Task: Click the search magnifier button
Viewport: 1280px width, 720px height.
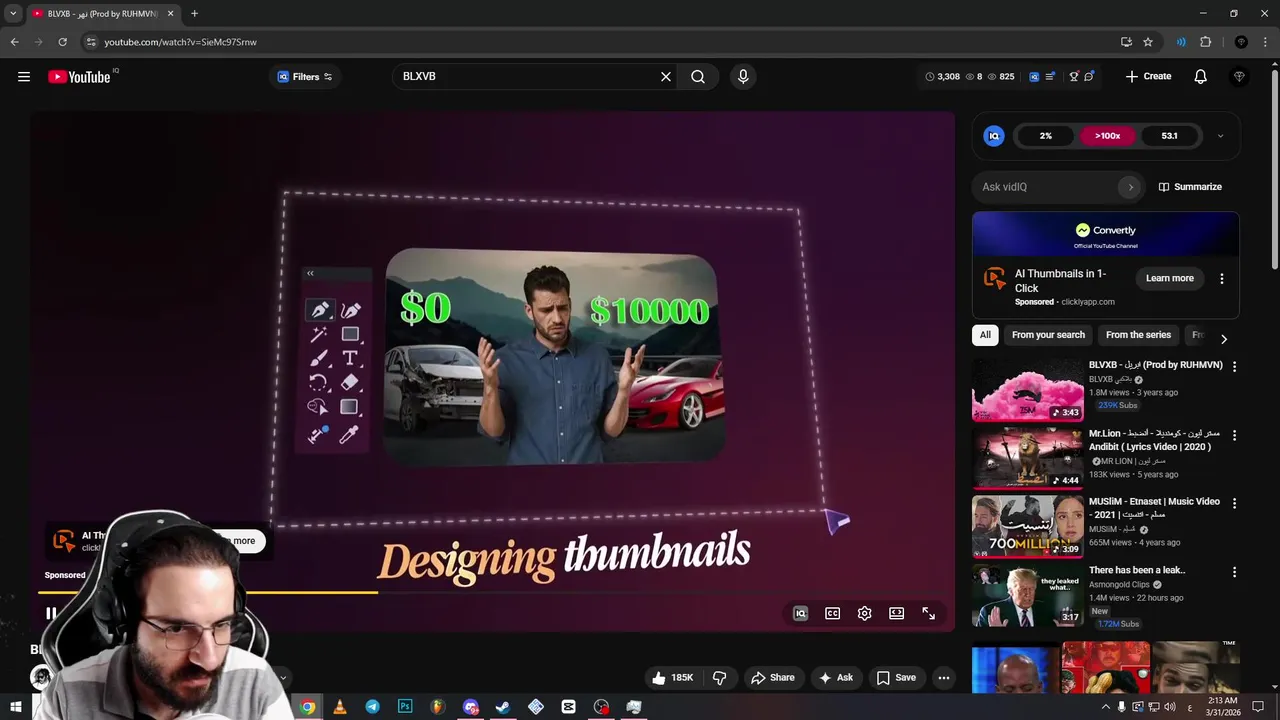Action: point(698,76)
